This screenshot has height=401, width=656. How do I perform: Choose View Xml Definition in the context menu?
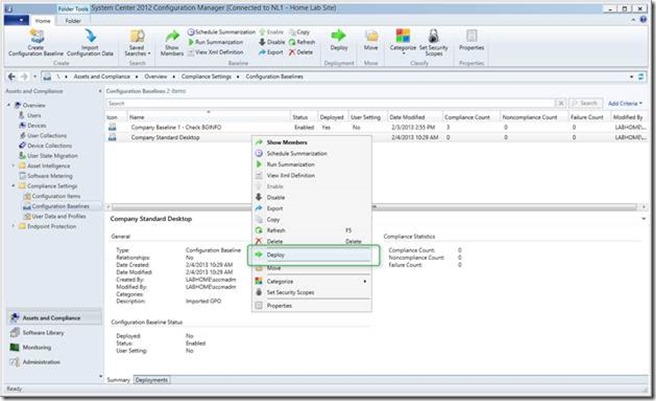click(311, 175)
